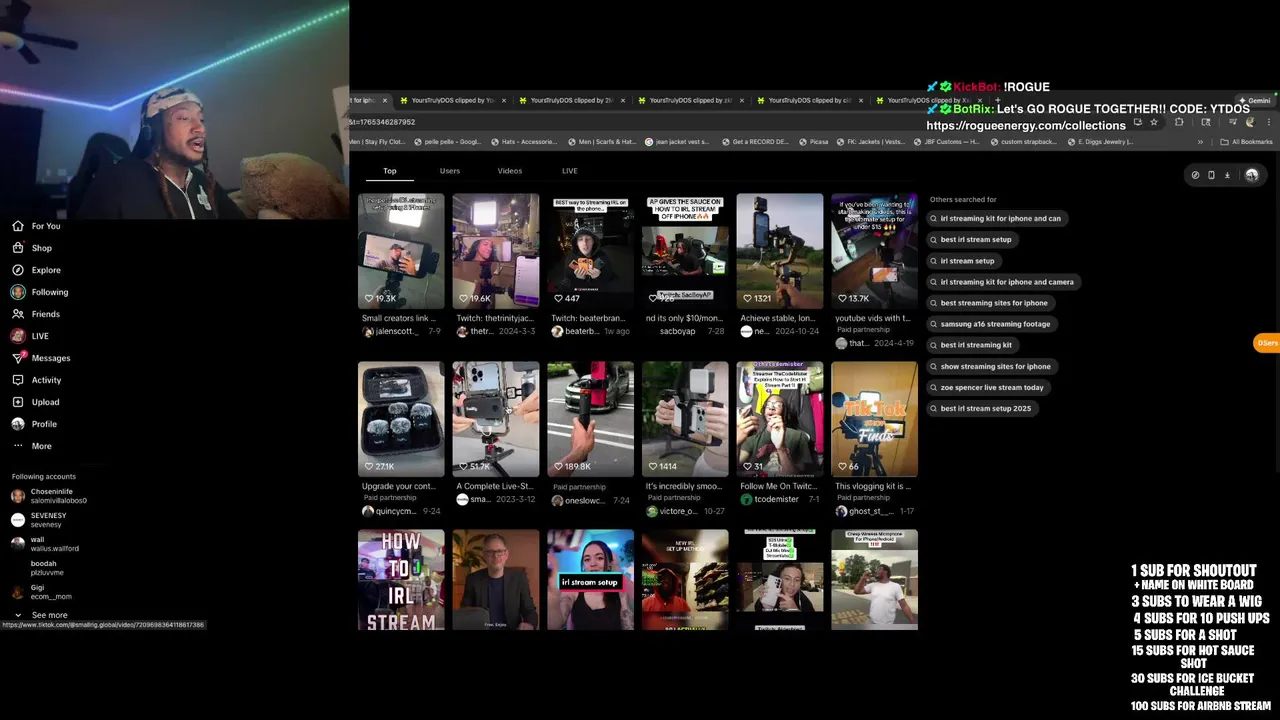Switch to the Top results tab
This screenshot has width=1280, height=720.
pyautogui.click(x=390, y=171)
